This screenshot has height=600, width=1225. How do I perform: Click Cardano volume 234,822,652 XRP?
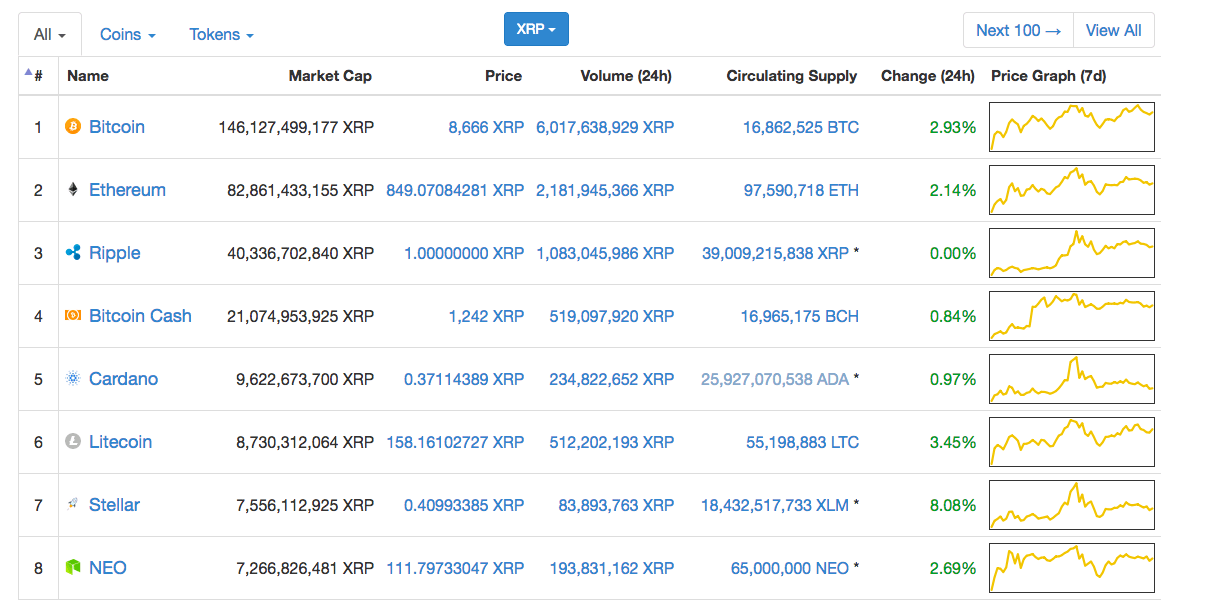pyautogui.click(x=612, y=379)
